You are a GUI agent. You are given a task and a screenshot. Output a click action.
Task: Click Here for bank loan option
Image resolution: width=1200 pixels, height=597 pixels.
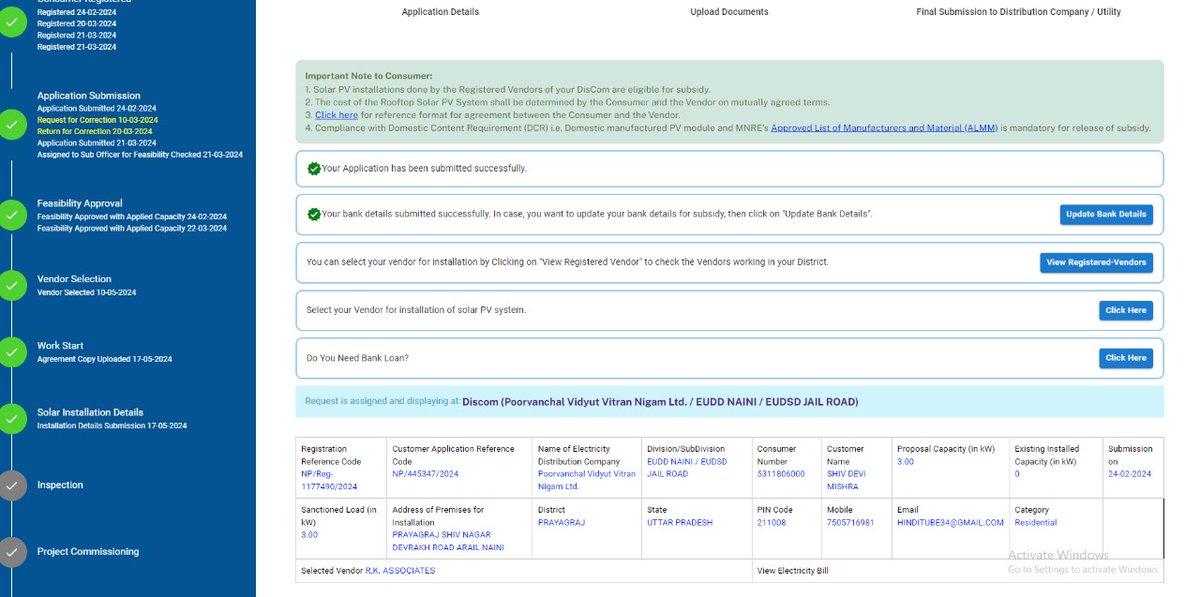pos(1125,358)
